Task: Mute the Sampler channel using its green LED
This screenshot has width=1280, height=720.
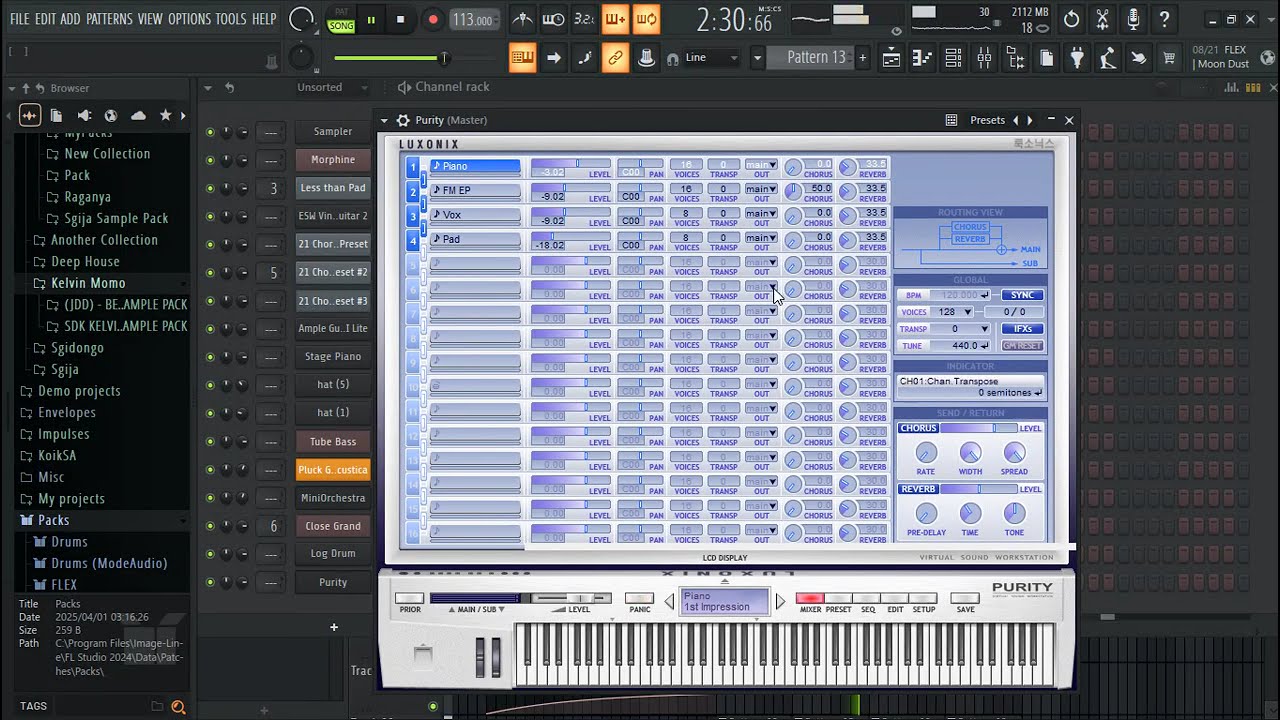Action: point(210,132)
